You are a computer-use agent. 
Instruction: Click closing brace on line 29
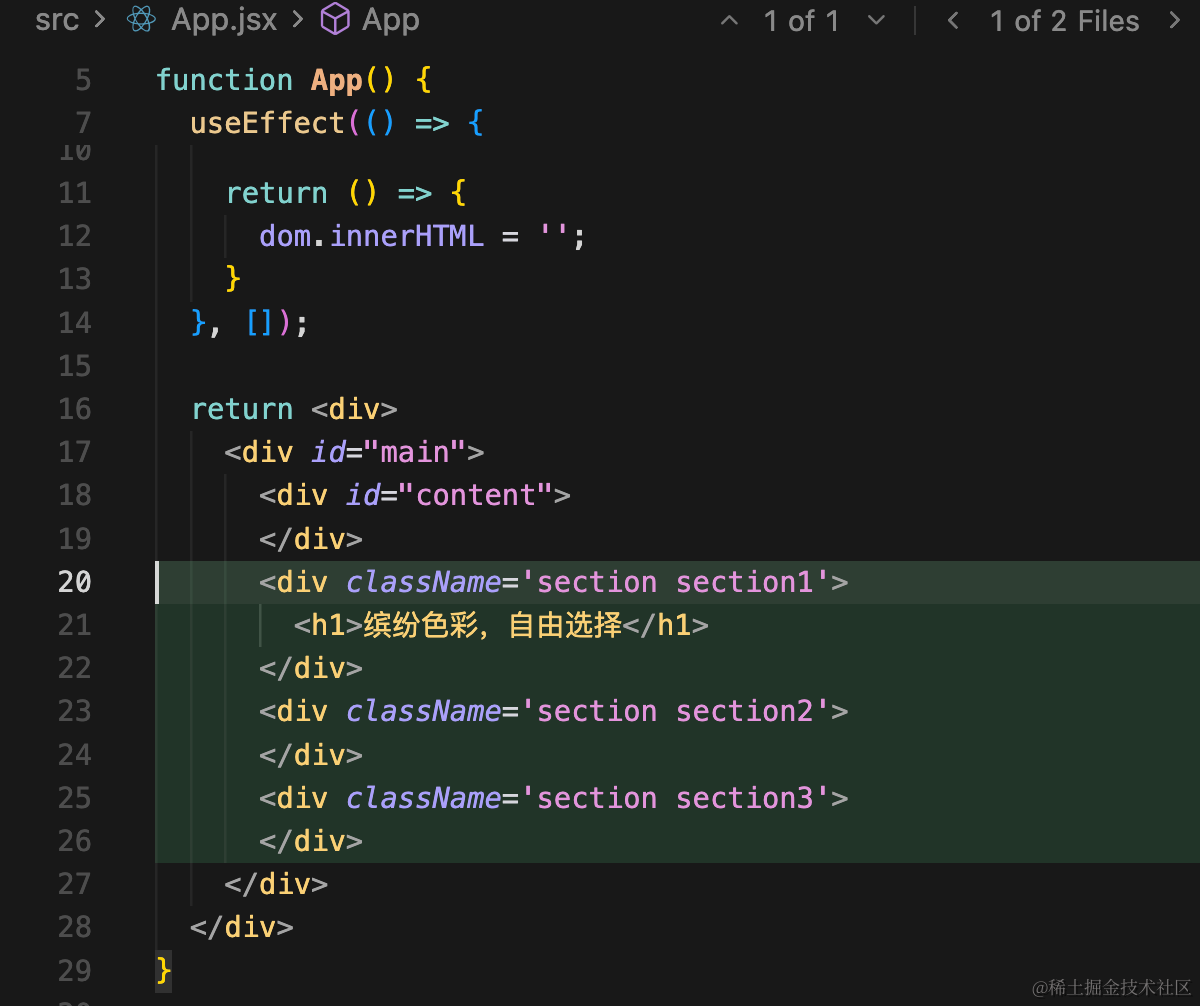click(x=164, y=971)
